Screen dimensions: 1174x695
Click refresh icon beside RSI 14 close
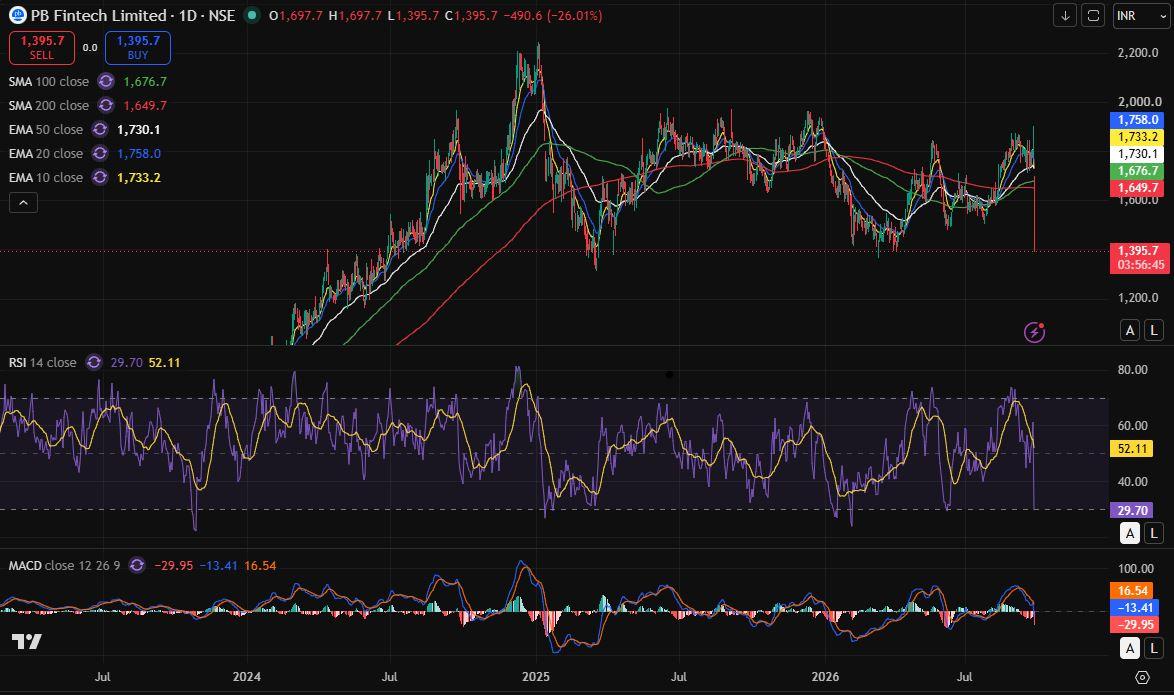[94, 362]
